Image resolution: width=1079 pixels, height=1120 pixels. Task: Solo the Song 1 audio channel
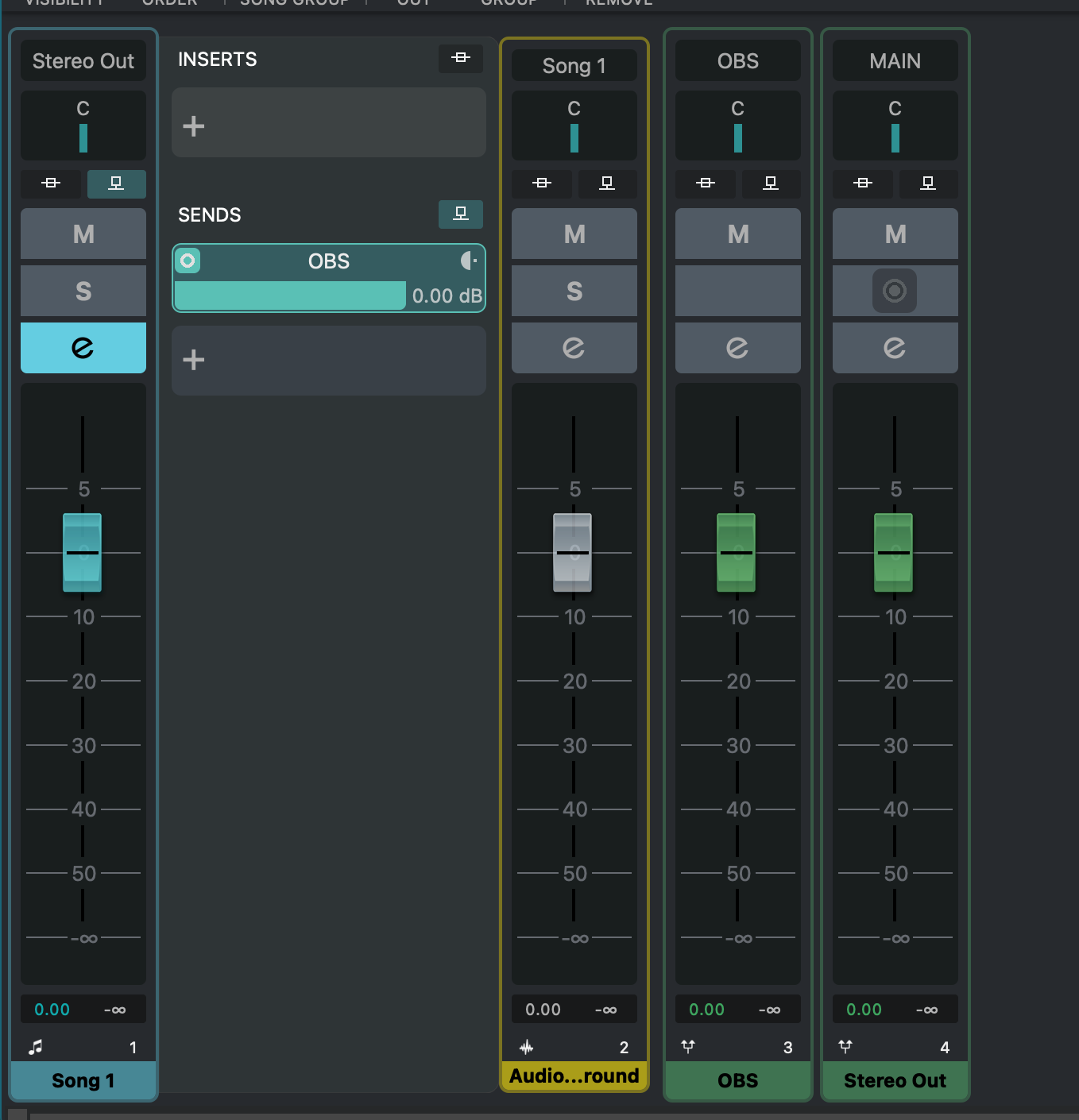(x=574, y=291)
